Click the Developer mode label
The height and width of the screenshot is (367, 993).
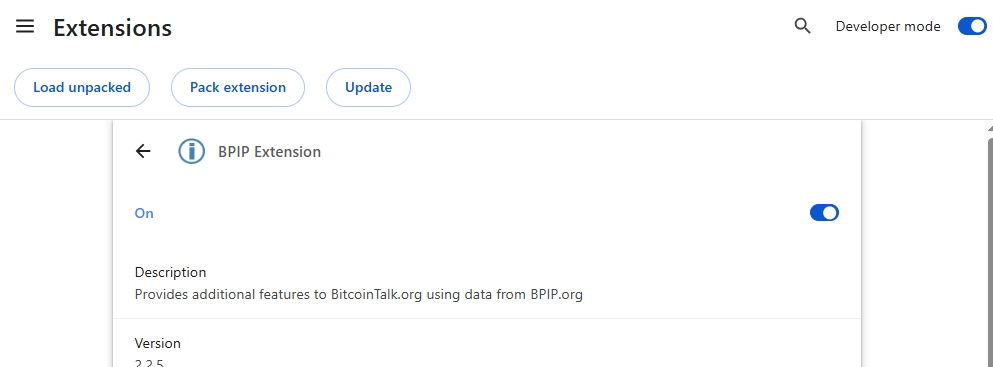tap(888, 27)
